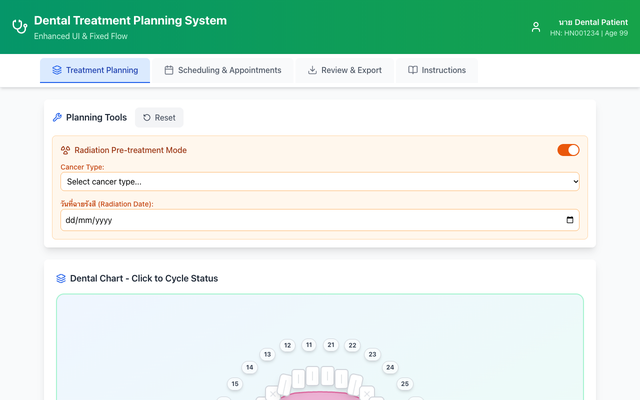The height and width of the screenshot is (400, 640).
Task: Select tooth number 25 label
Action: (404, 384)
